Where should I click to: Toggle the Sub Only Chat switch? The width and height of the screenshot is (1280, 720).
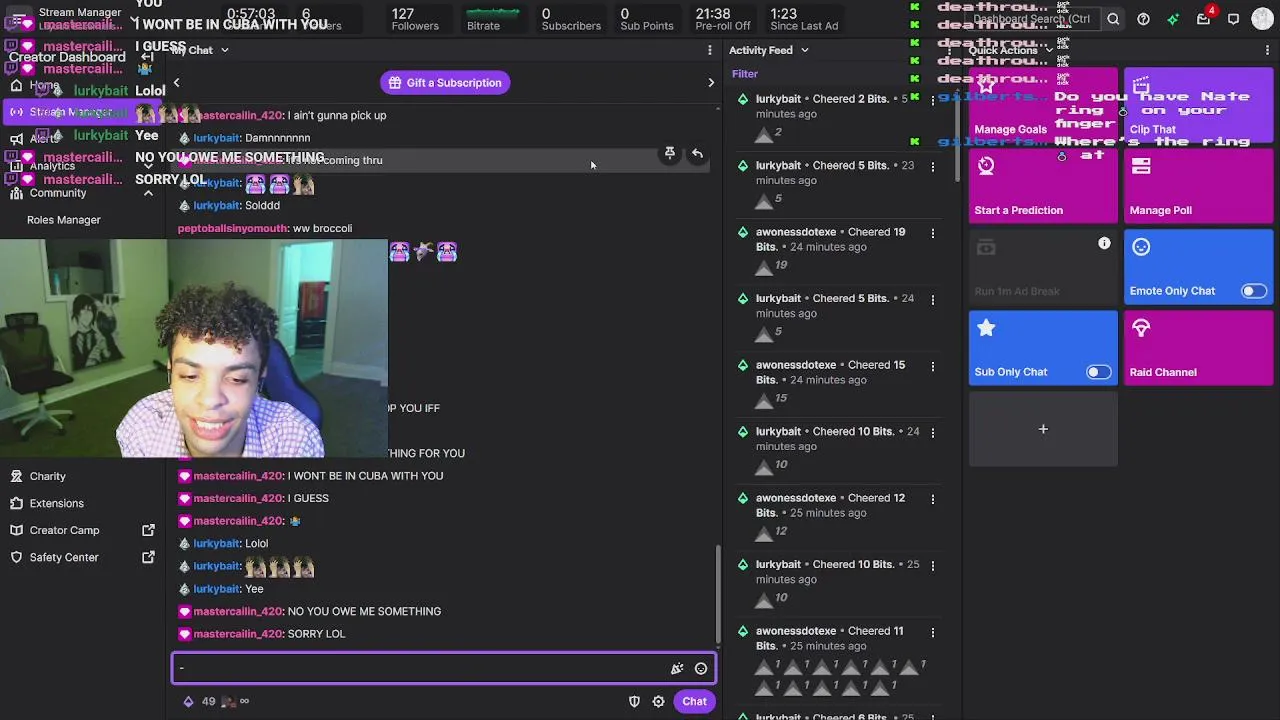point(1098,372)
